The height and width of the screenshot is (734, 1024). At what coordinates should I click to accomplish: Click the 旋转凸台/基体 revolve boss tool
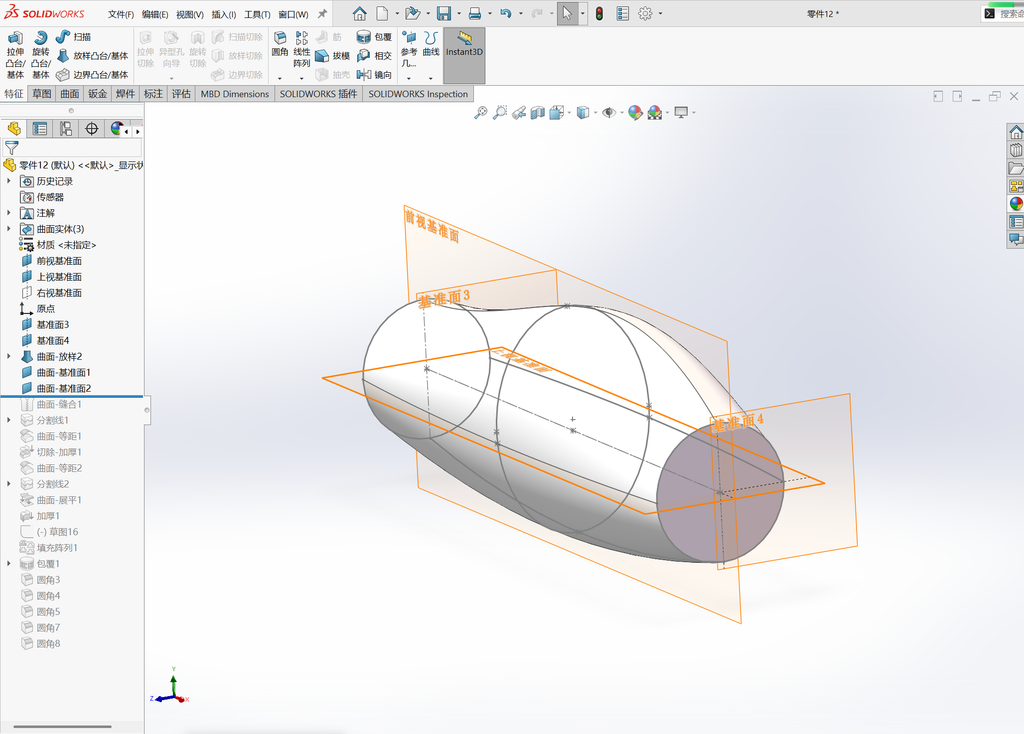tap(40, 55)
